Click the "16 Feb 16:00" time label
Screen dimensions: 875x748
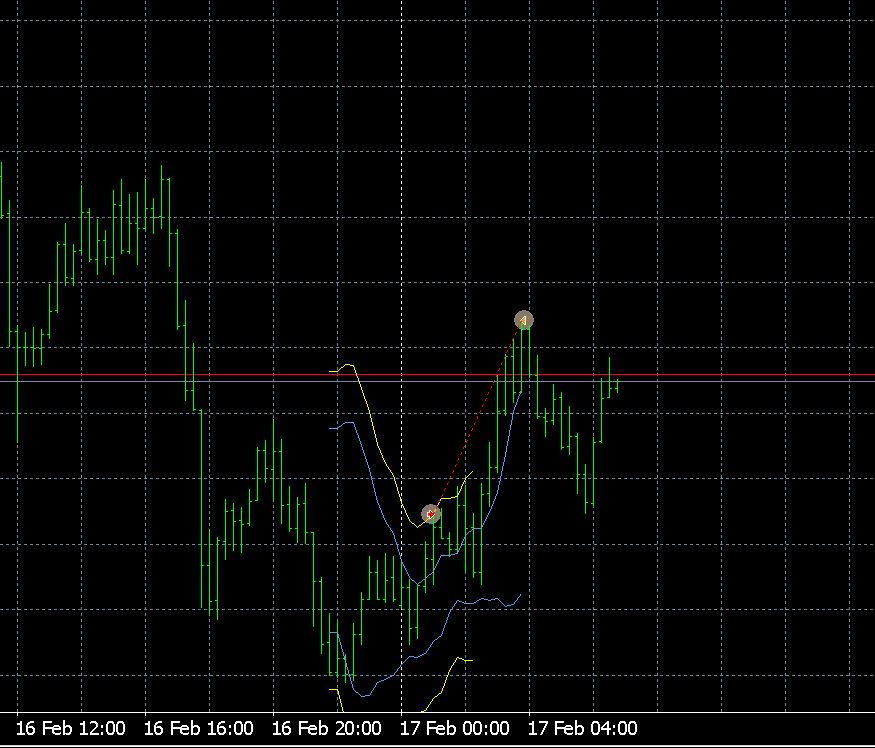coord(198,728)
